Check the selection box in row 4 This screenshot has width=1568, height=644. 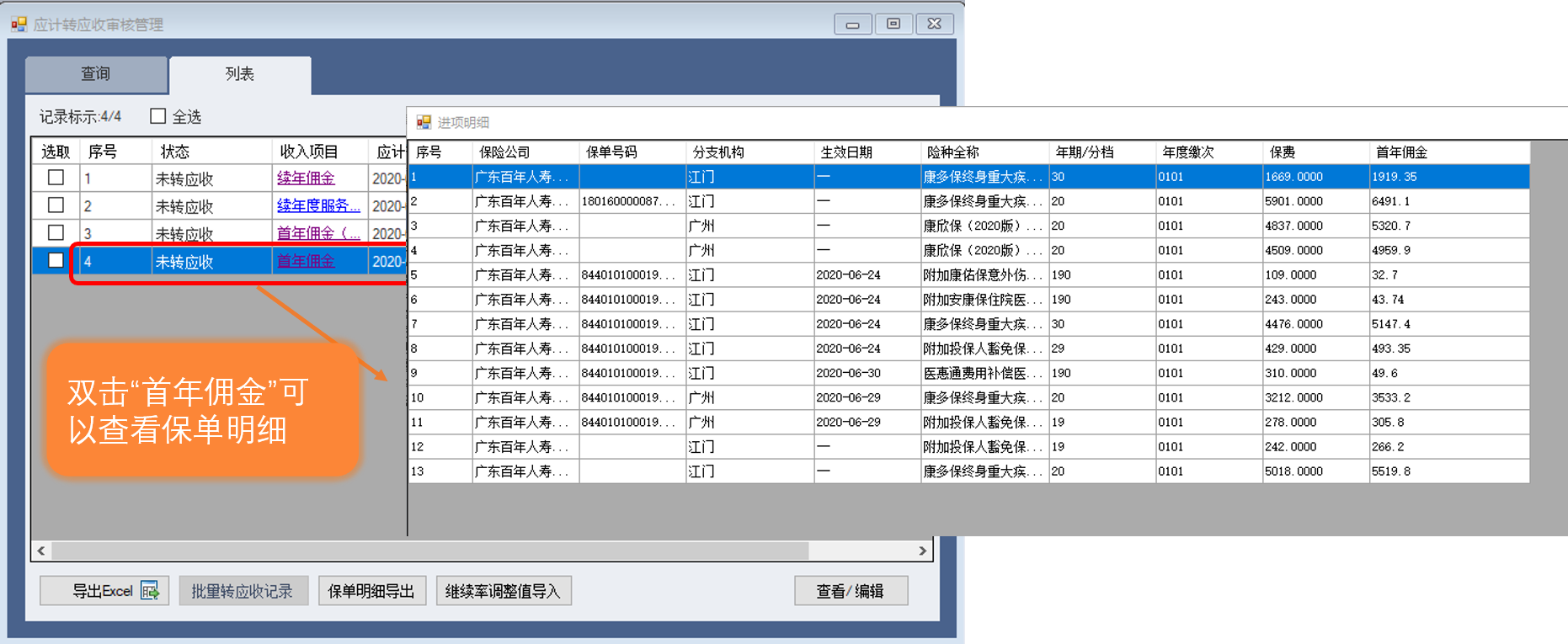point(56,260)
